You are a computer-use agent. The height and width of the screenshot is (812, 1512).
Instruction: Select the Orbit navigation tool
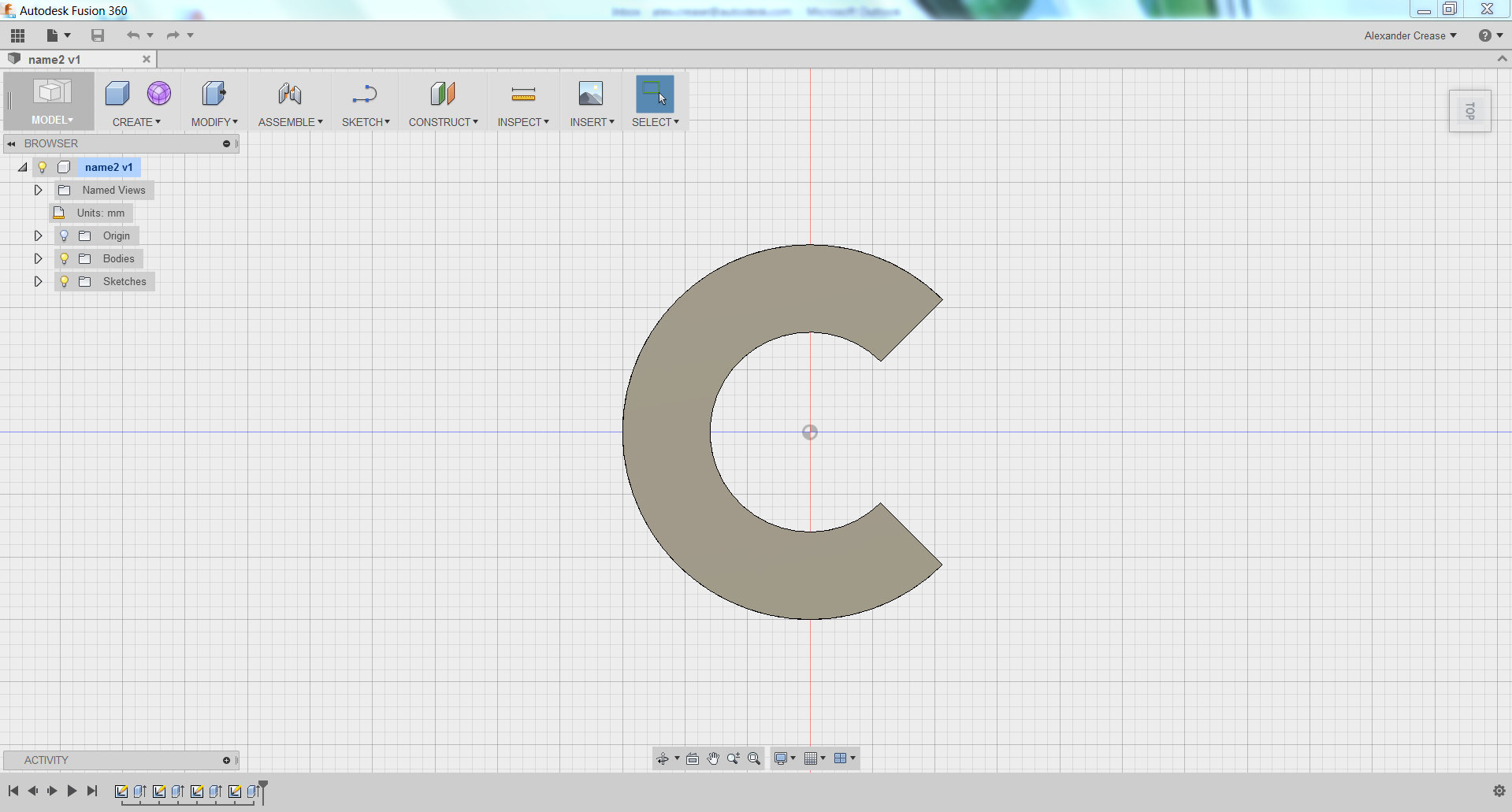pos(663,758)
